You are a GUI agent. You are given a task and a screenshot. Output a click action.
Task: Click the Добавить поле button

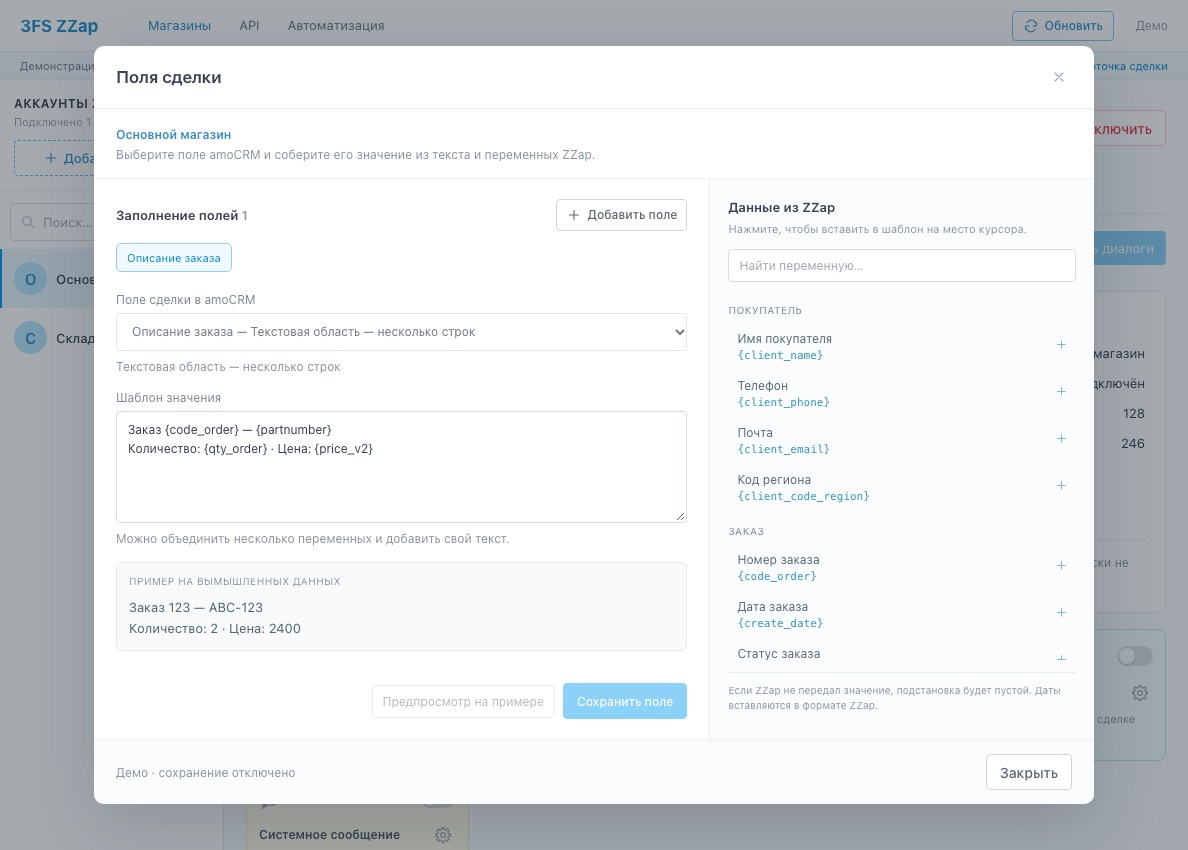pyautogui.click(x=621, y=215)
